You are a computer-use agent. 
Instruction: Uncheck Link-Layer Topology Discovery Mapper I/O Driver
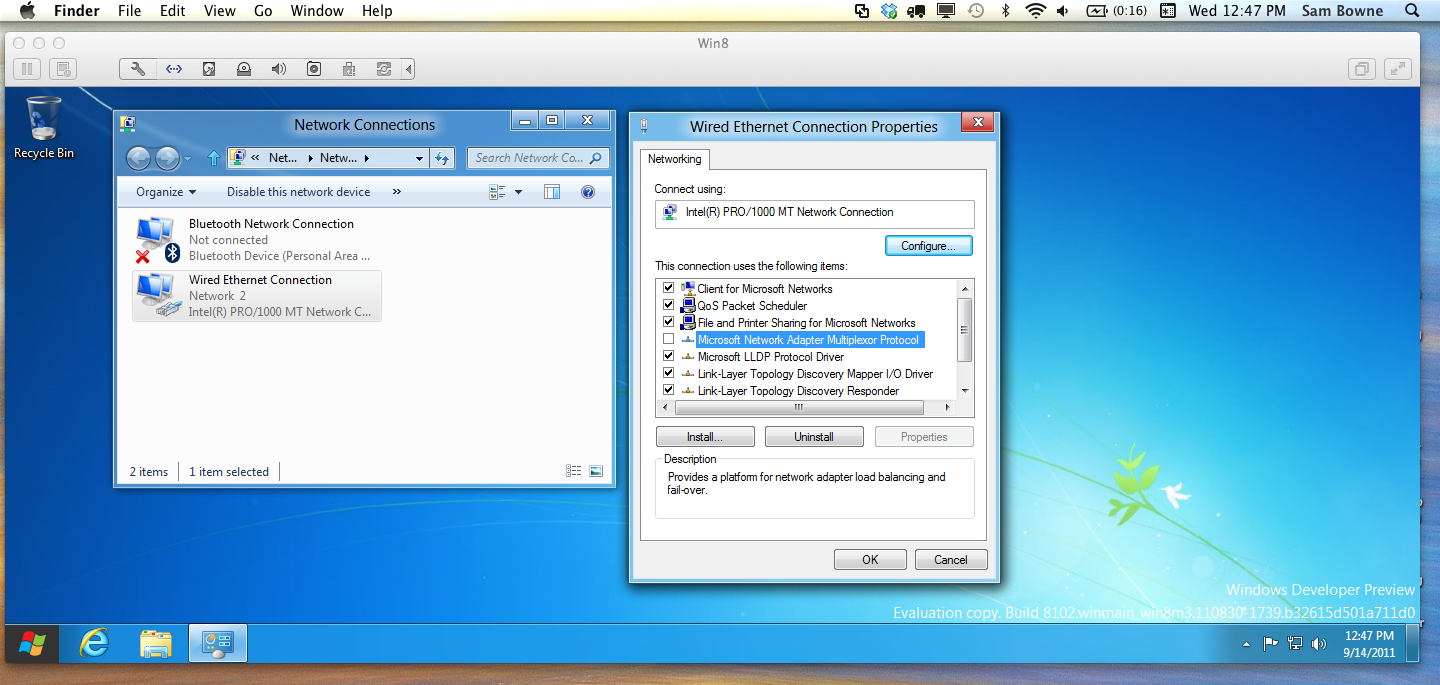click(669, 374)
